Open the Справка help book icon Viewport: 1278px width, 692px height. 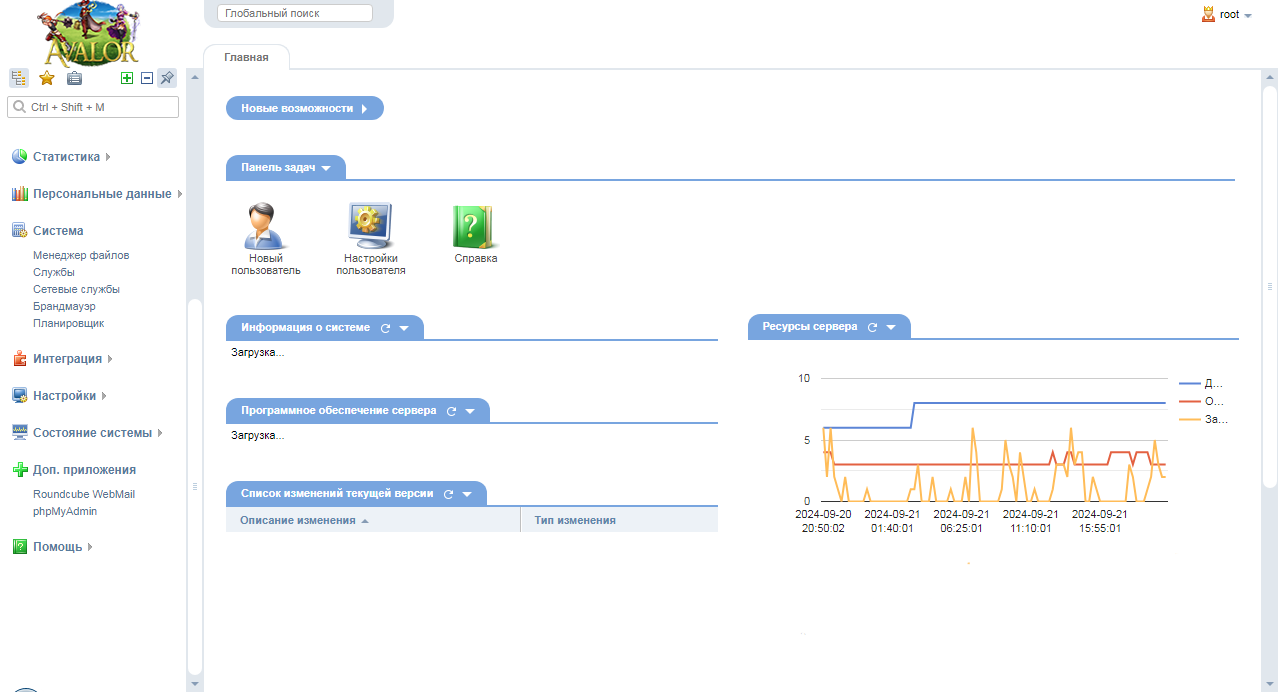tap(475, 227)
